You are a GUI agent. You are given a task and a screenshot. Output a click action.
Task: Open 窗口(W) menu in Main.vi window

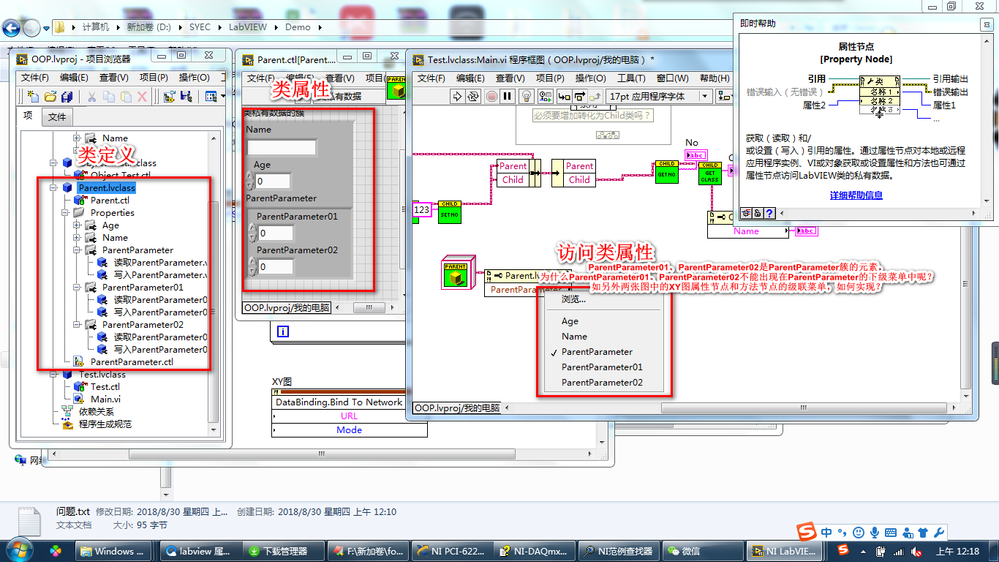(x=672, y=78)
